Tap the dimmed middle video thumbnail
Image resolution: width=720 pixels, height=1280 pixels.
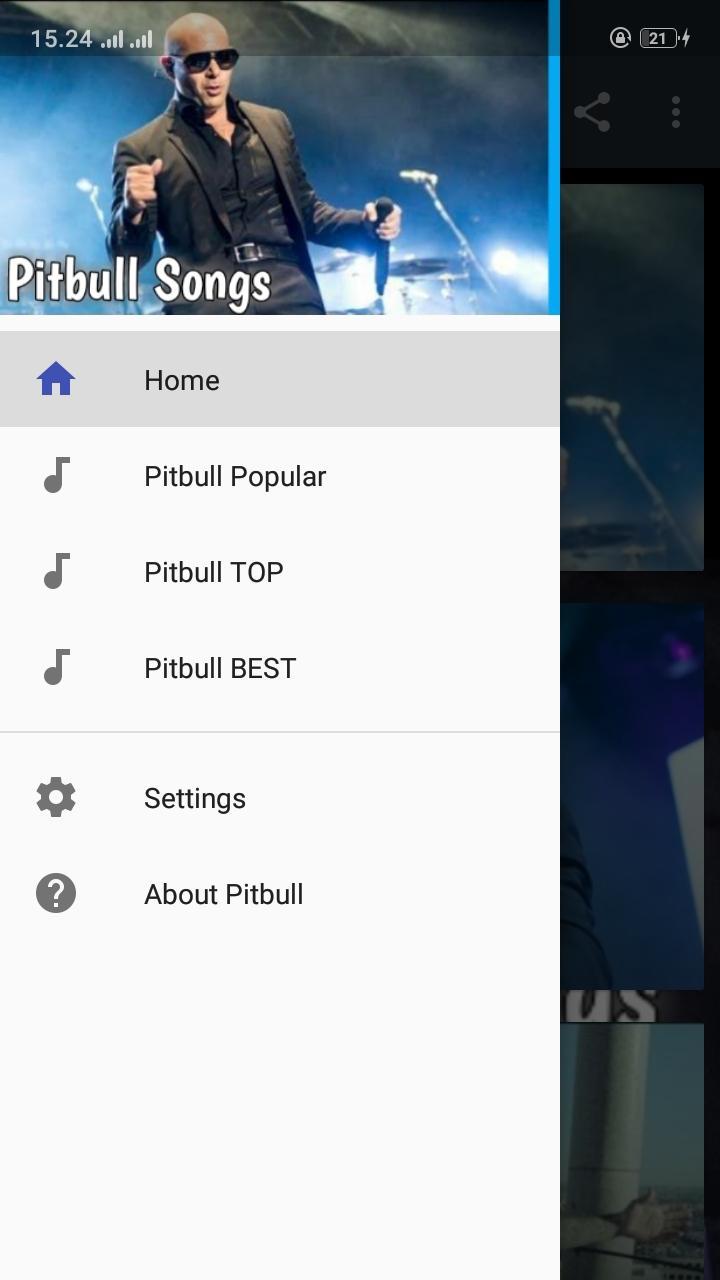(632, 796)
